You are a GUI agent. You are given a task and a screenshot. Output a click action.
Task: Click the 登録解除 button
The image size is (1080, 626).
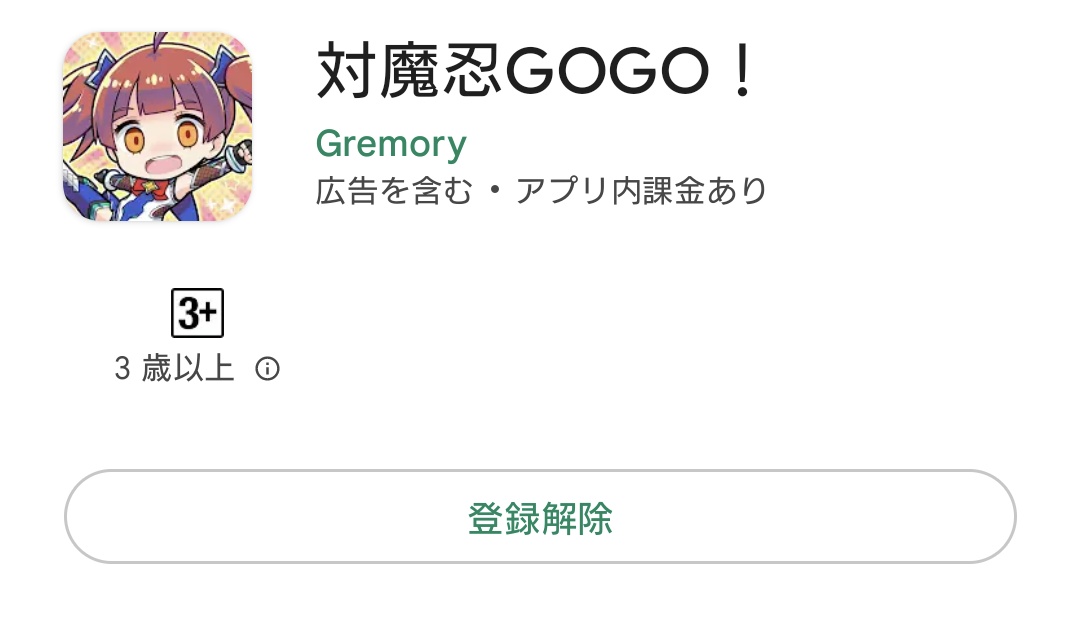pos(540,517)
